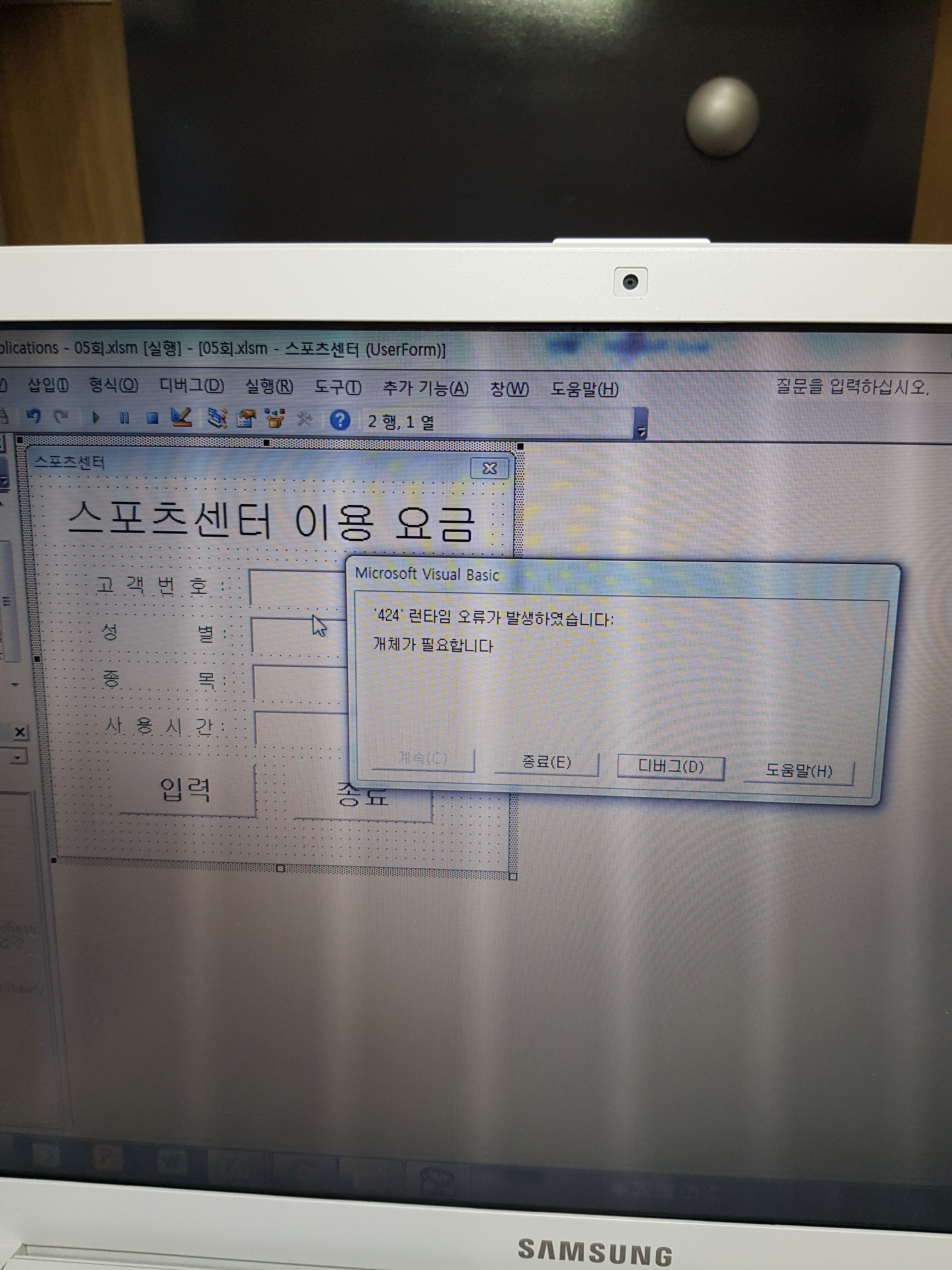This screenshot has width=952, height=1270.
Task: Click the Undo toolbar icon
Action: coord(33,416)
